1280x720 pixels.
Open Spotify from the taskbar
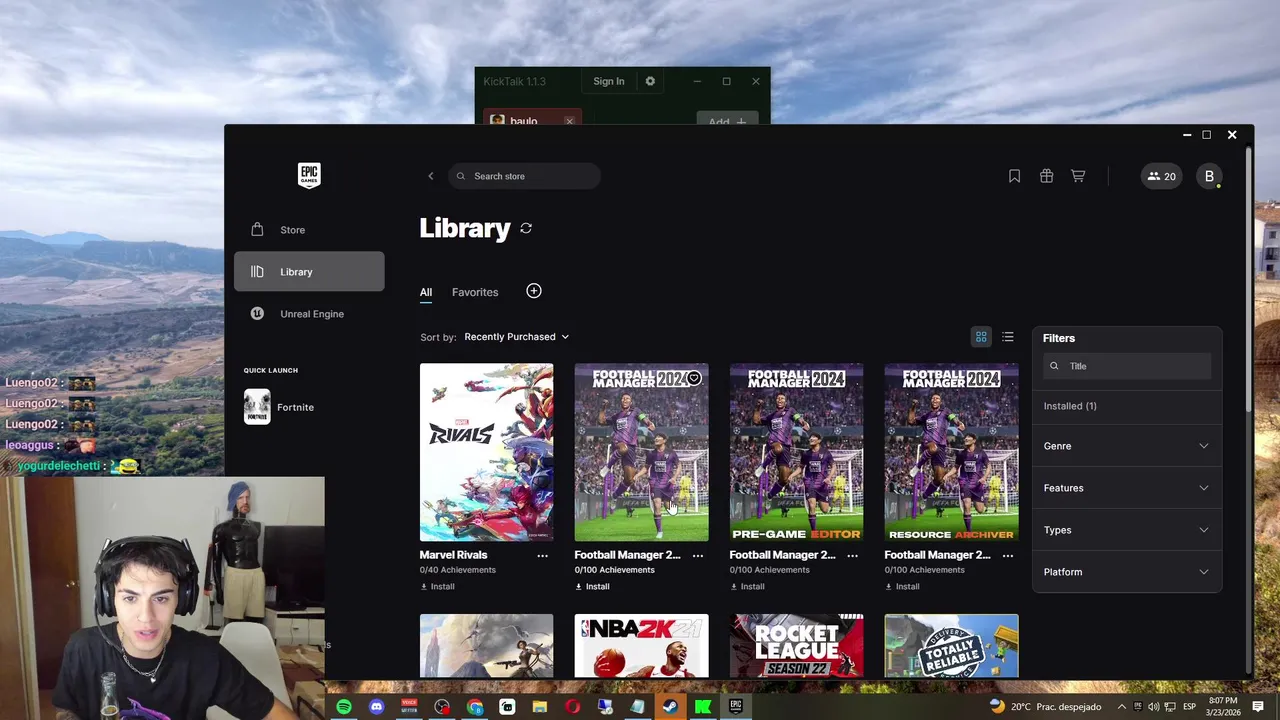[344, 707]
